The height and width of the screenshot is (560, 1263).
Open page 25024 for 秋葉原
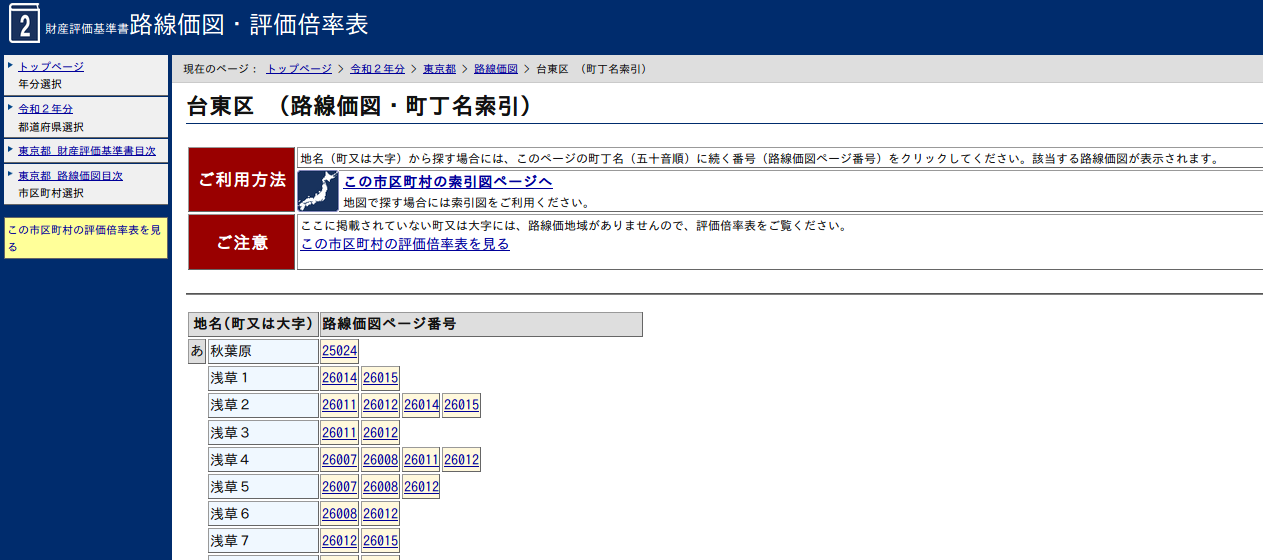pyautogui.click(x=339, y=351)
